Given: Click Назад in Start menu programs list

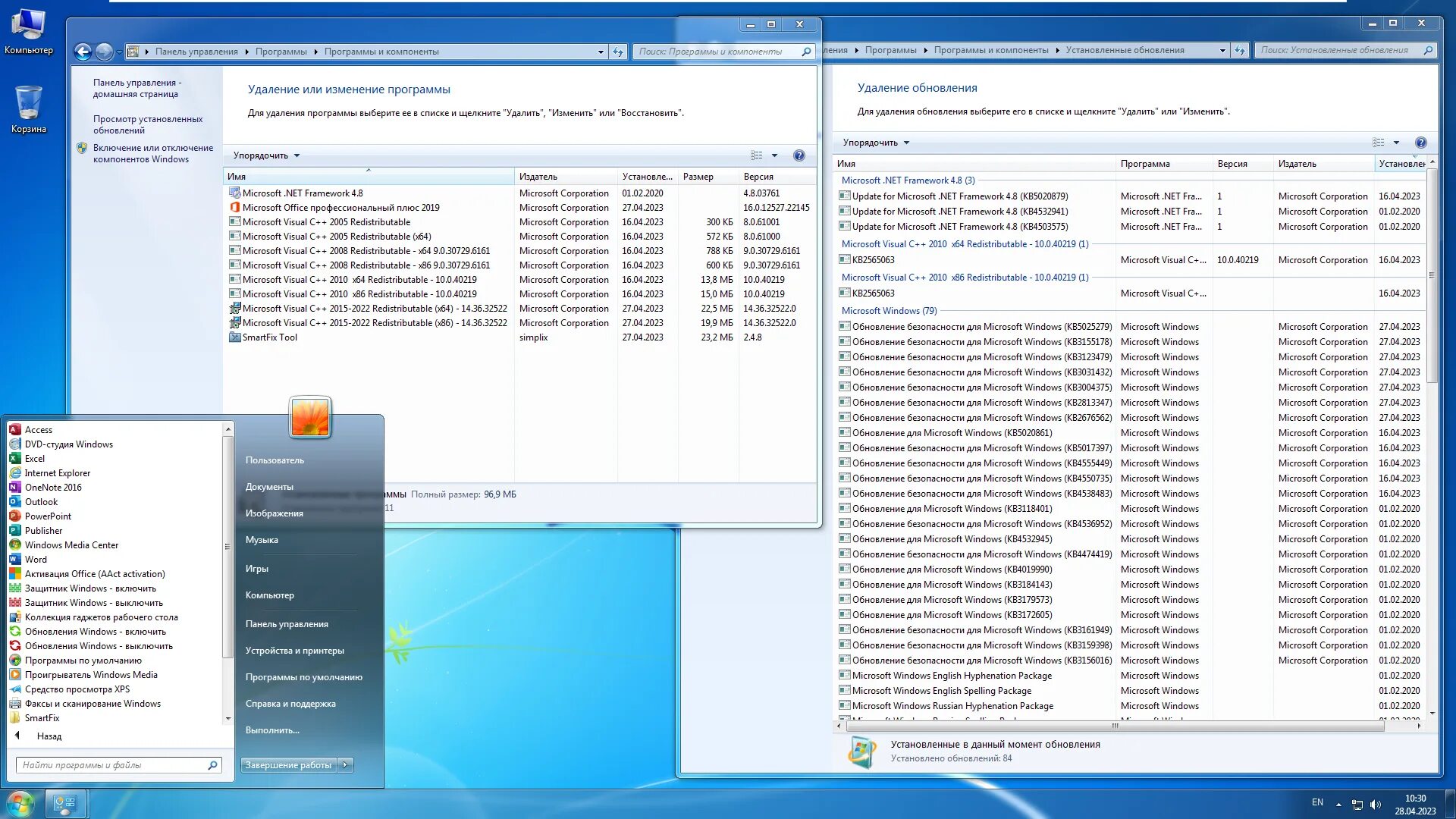Looking at the screenshot, I should (x=49, y=736).
